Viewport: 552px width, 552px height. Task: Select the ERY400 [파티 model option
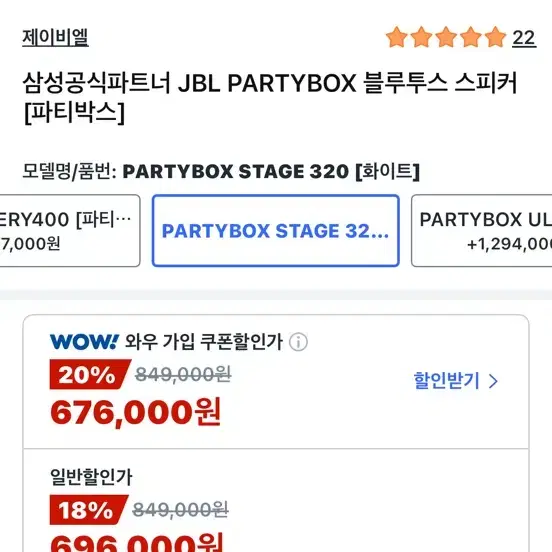click(x=70, y=231)
